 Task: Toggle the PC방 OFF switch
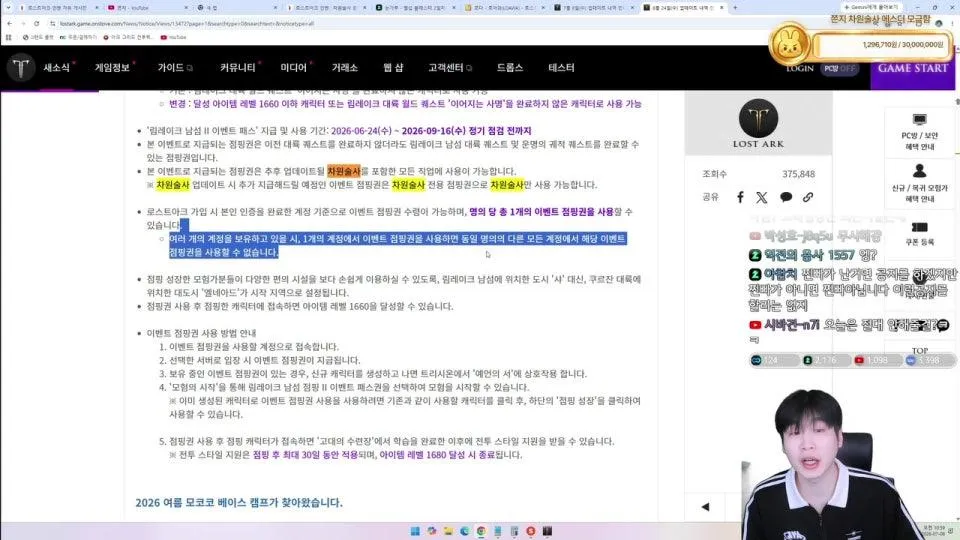coord(839,69)
